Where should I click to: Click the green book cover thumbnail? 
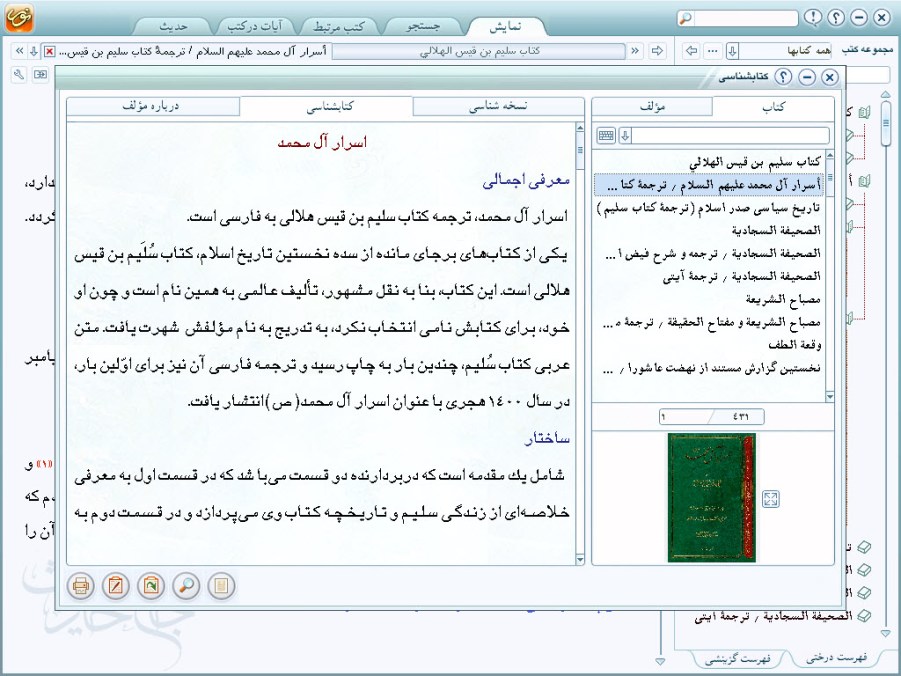(711, 497)
